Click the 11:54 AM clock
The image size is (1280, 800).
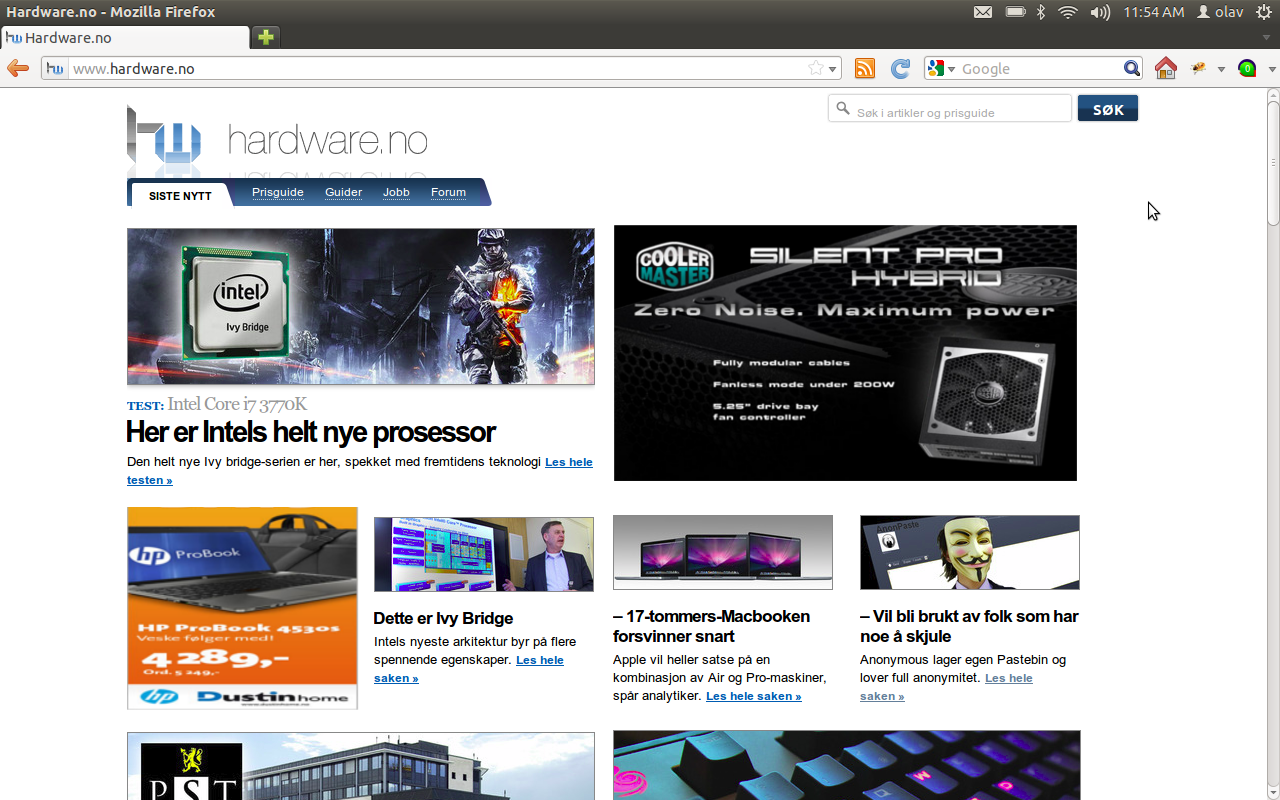(x=1154, y=12)
